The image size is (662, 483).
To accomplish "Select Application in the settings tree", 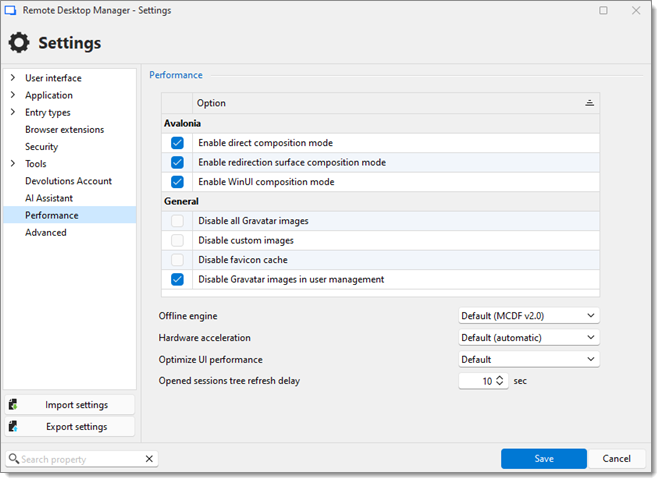I will 49,95.
